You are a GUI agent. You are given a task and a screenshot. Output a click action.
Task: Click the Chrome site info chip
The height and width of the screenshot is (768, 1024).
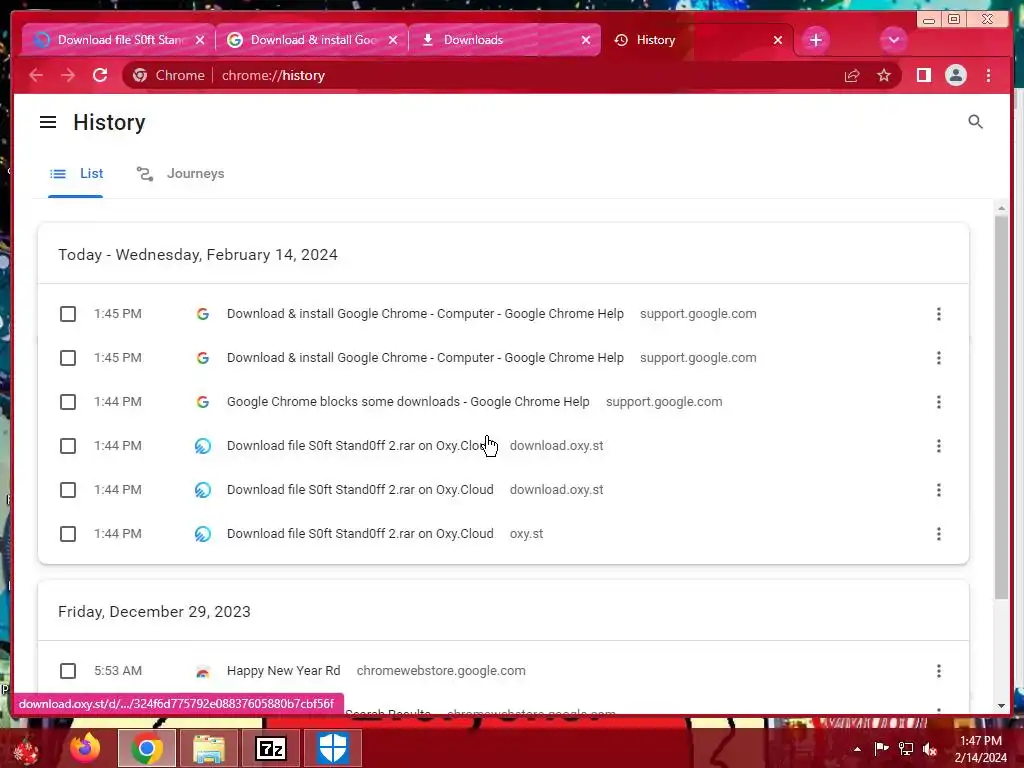pos(168,75)
